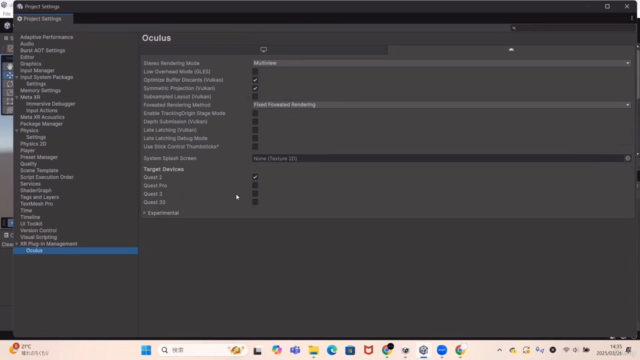
Task: Switch to the Android platform tab
Action: 511,50
